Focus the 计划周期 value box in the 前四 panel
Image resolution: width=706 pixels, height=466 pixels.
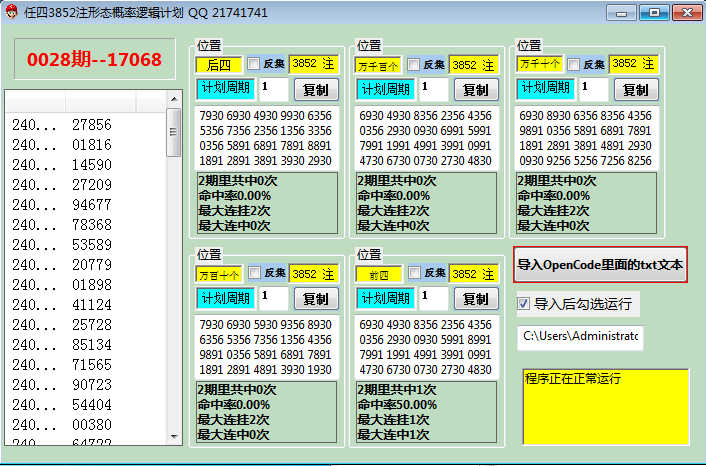(x=433, y=298)
